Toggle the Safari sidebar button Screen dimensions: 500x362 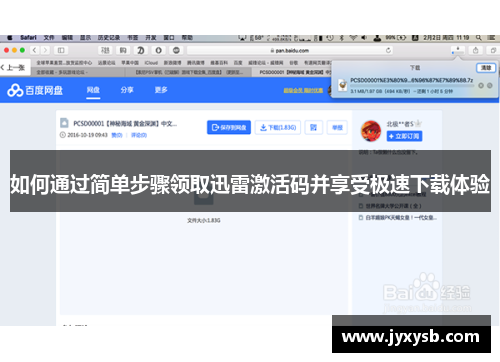tap(61, 50)
